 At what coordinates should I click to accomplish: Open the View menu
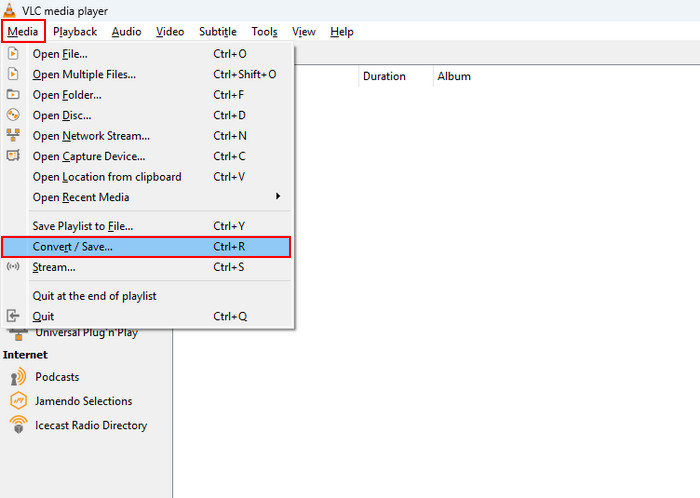[304, 32]
